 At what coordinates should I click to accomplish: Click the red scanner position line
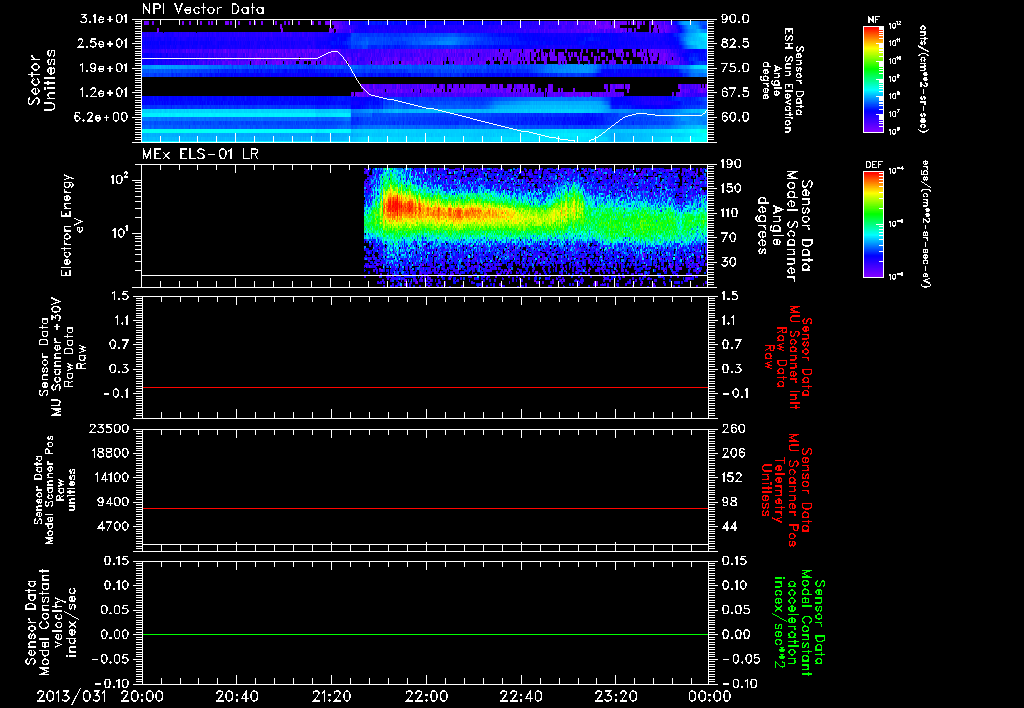pyautogui.click(x=425, y=509)
